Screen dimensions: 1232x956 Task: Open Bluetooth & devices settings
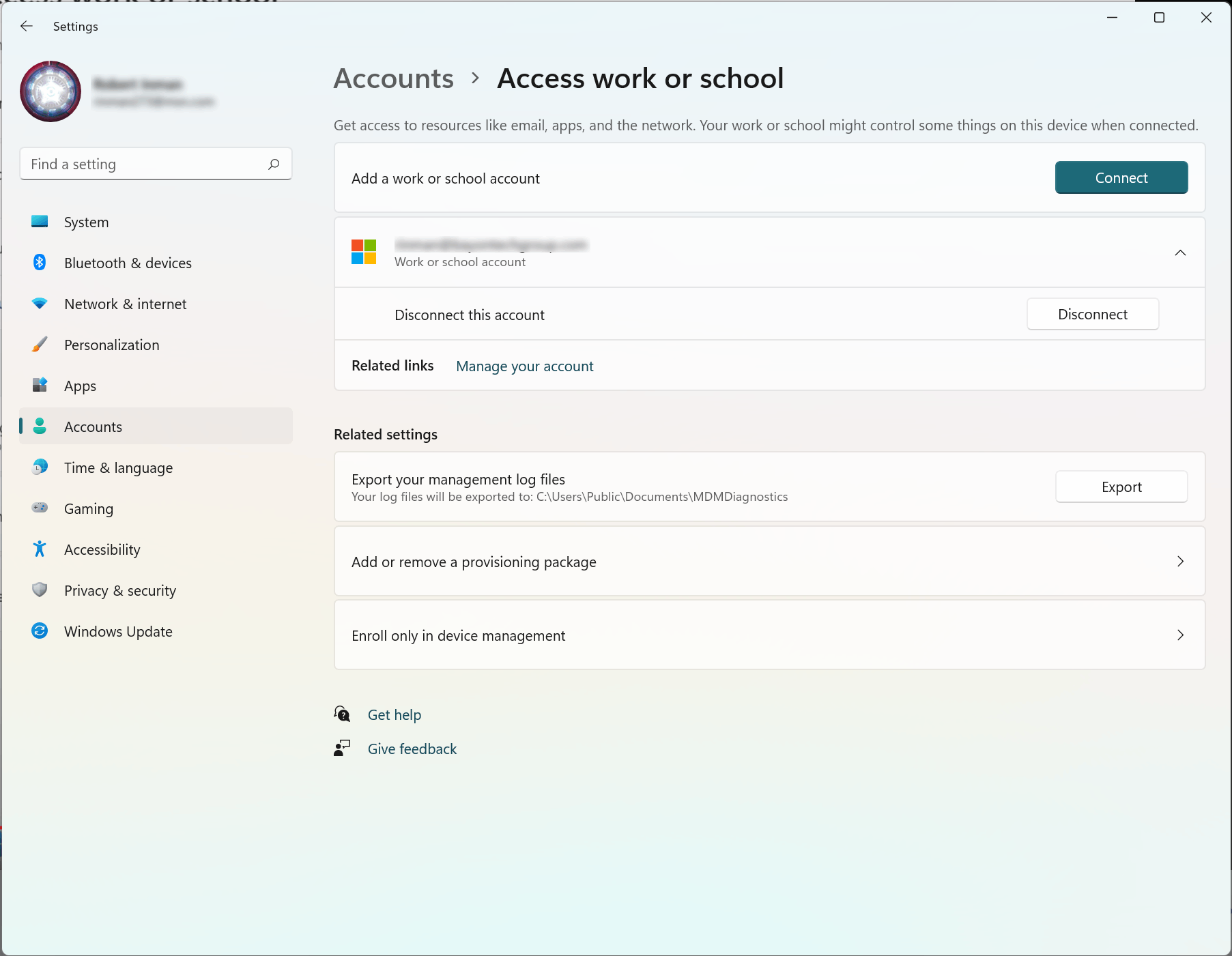coord(40,263)
